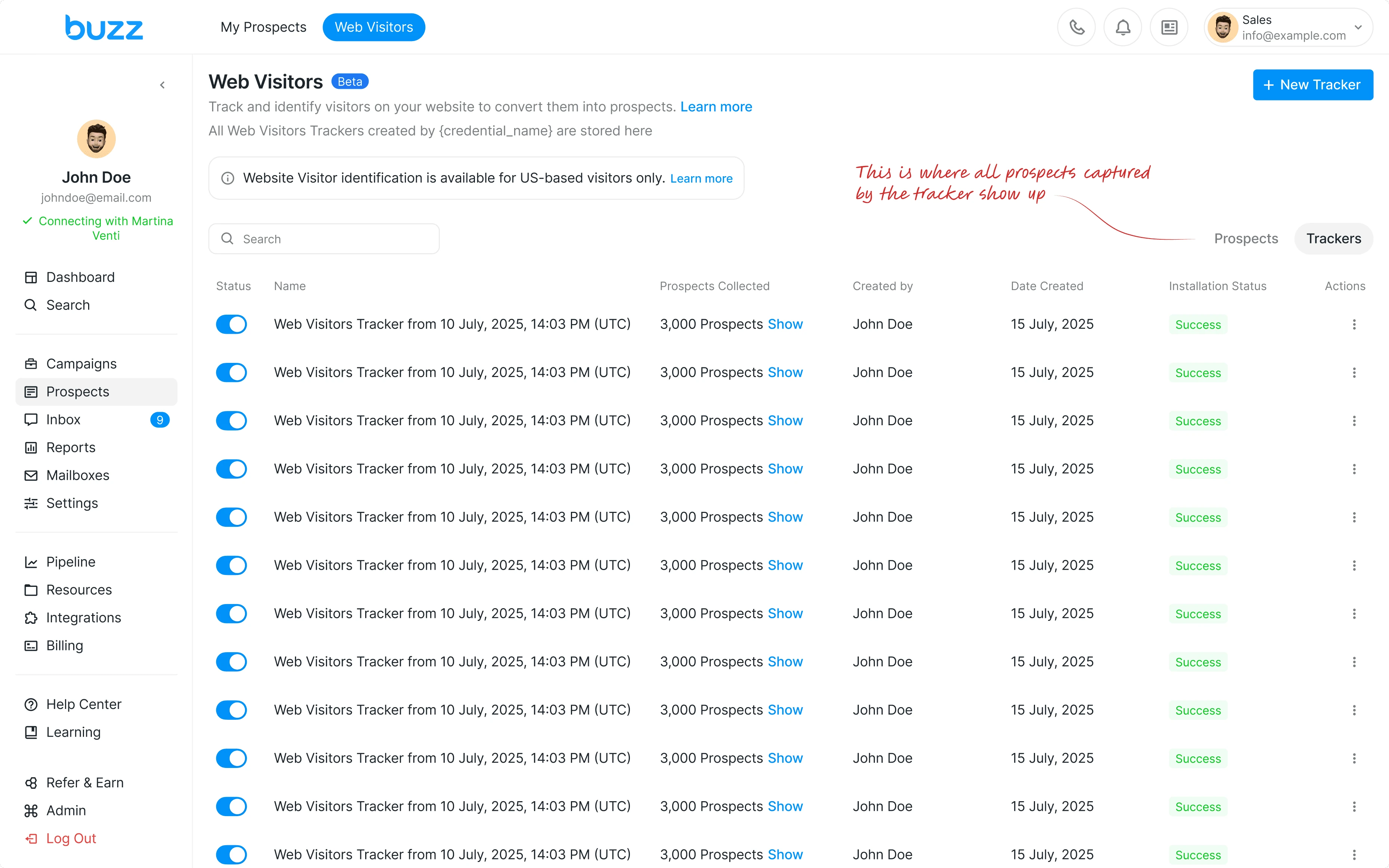The image size is (1389, 868).
Task: Open Search in the sidebar menu
Action: [96, 305]
